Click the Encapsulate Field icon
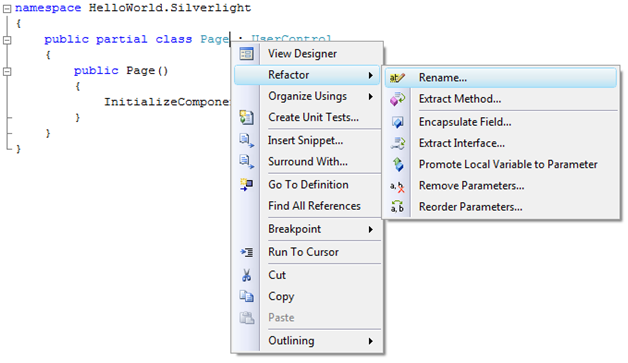 coord(397,122)
